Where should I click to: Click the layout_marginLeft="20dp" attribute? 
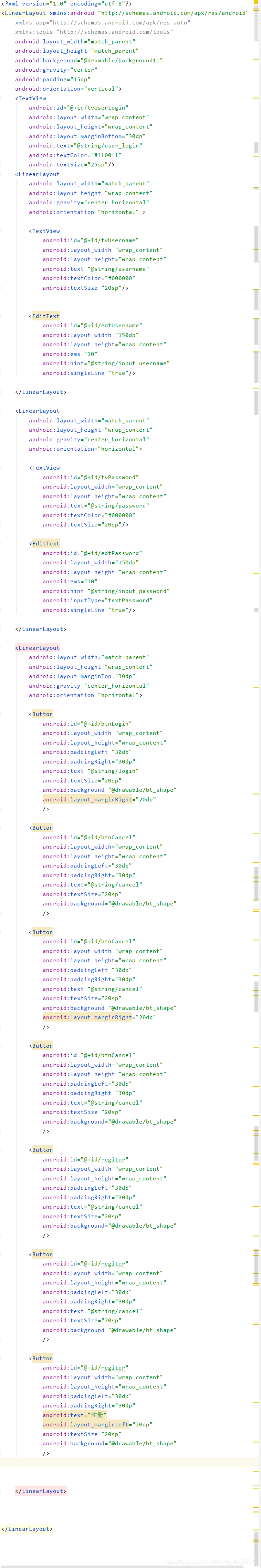[97, 1424]
